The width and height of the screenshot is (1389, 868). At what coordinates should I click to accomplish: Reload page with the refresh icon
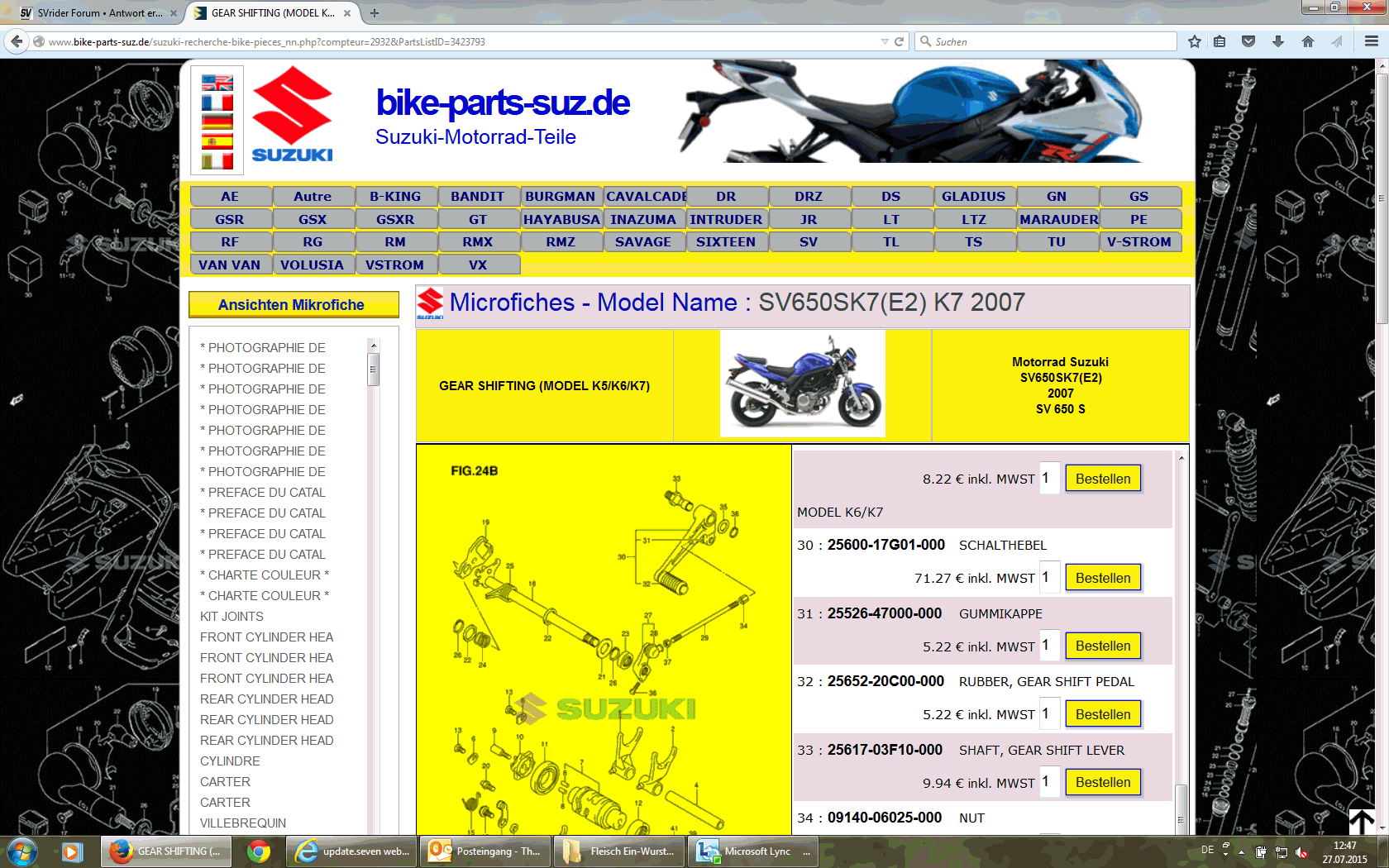pyautogui.click(x=899, y=41)
